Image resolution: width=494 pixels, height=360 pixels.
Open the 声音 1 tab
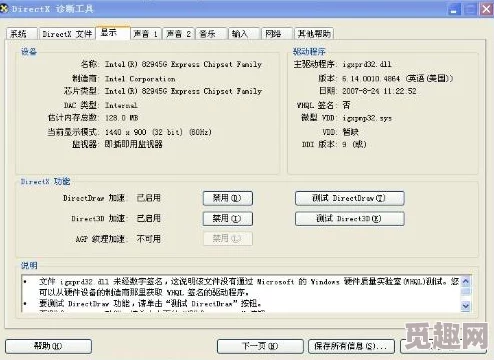pyautogui.click(x=146, y=34)
